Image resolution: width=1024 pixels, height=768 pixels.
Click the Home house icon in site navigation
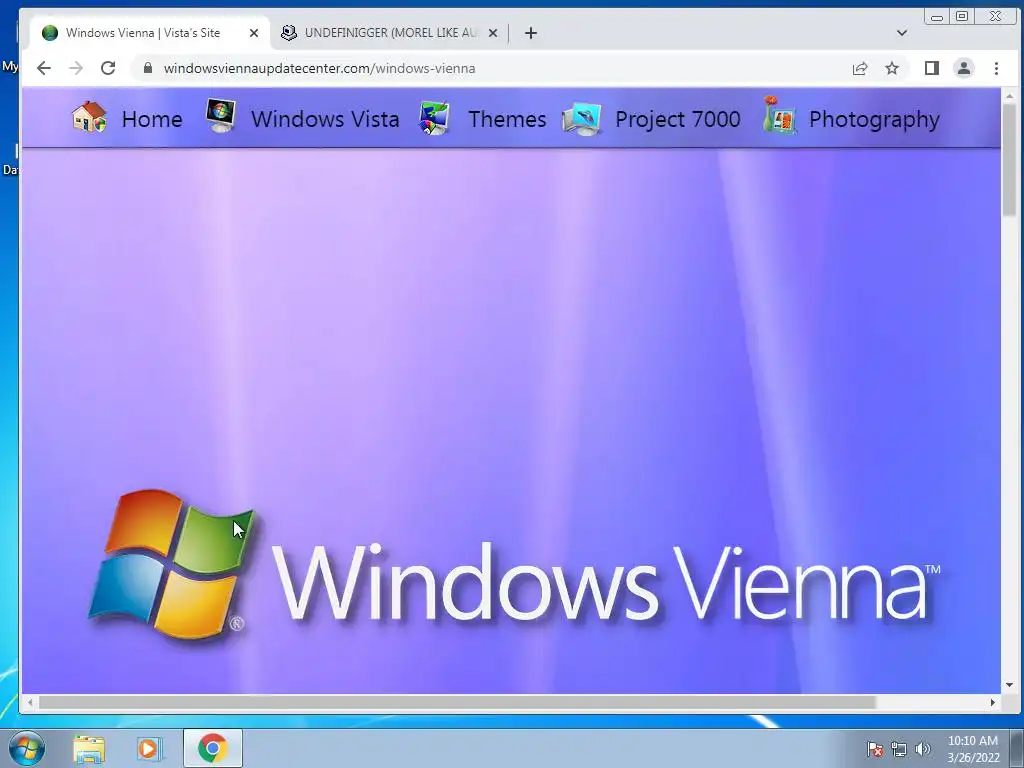(89, 118)
